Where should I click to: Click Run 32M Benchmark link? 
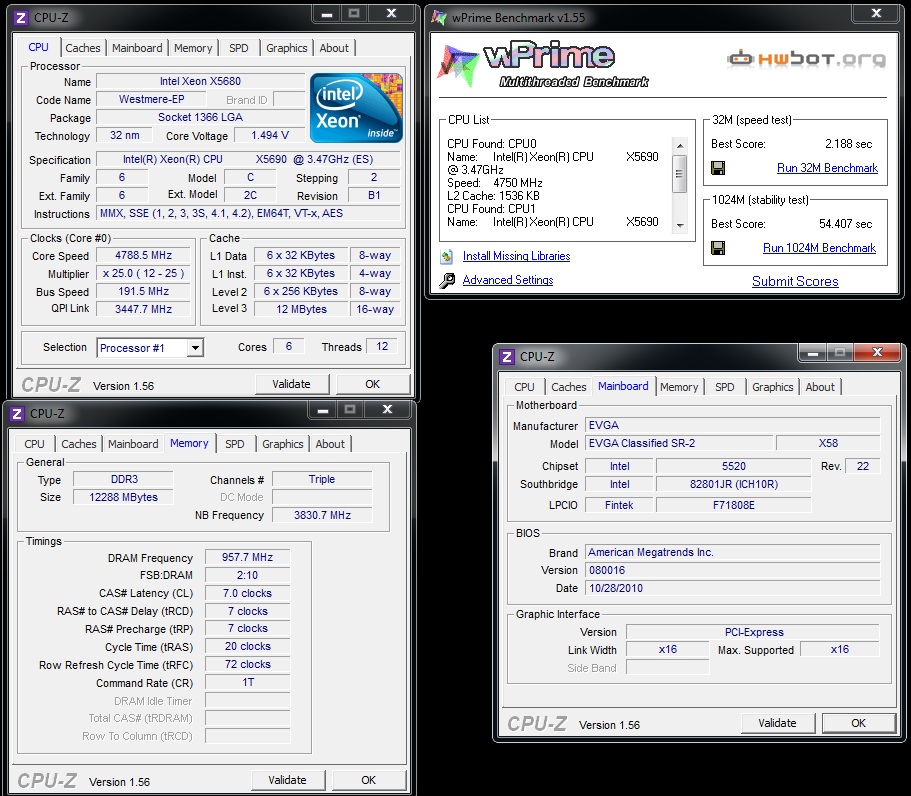coord(827,168)
